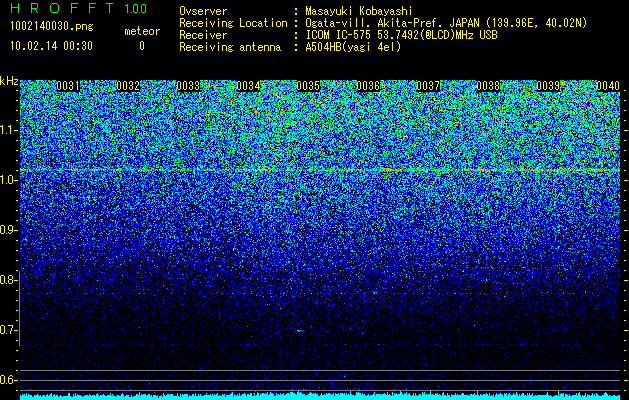Click the cyan signal level strip at bottom
This screenshot has height=400, width=629.
(320, 396)
